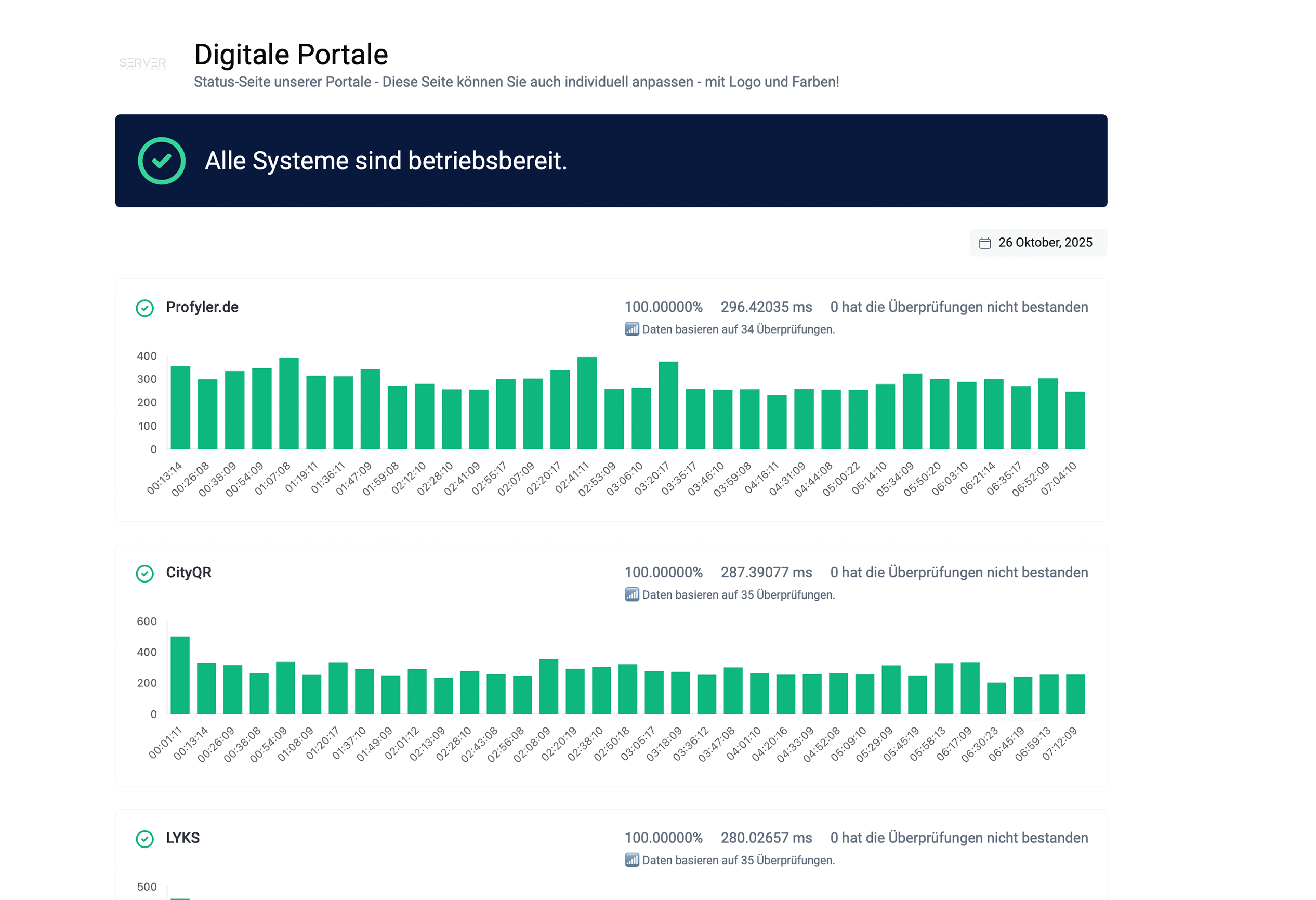The image size is (1316, 900).
Task: Click Profyler.de bar at 02:41:11
Action: pos(587,403)
